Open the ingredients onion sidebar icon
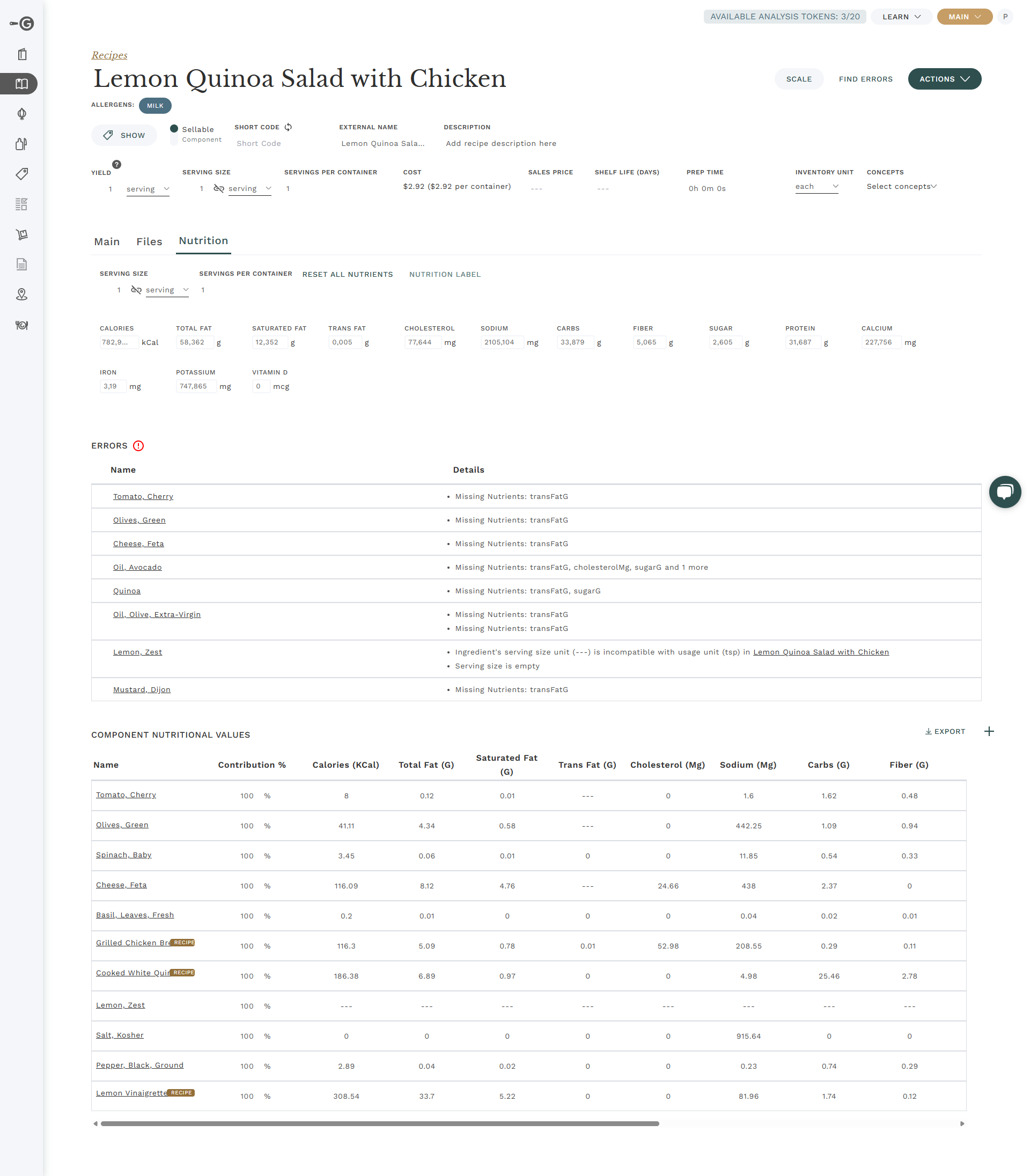This screenshot has height=1176, width=1030. point(22,114)
